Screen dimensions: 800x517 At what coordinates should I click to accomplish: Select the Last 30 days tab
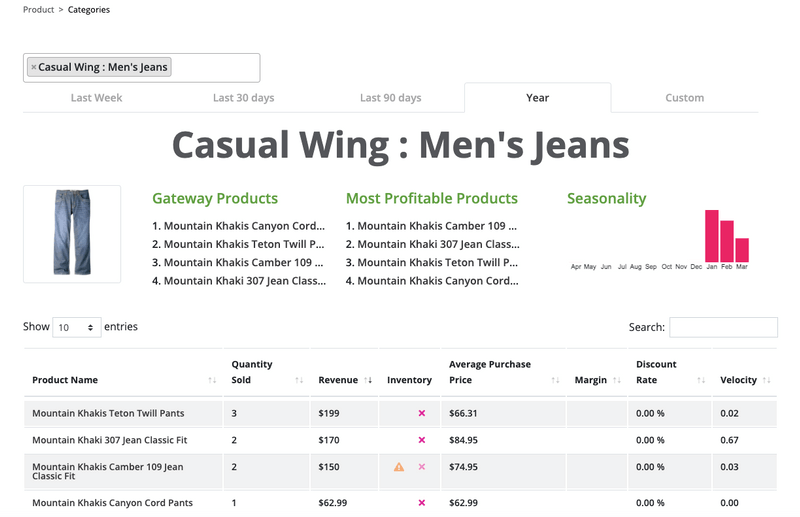(x=243, y=98)
